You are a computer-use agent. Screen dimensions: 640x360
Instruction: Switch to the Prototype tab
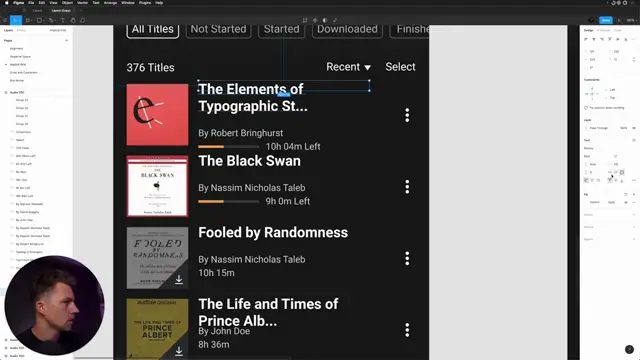[x=603, y=30]
